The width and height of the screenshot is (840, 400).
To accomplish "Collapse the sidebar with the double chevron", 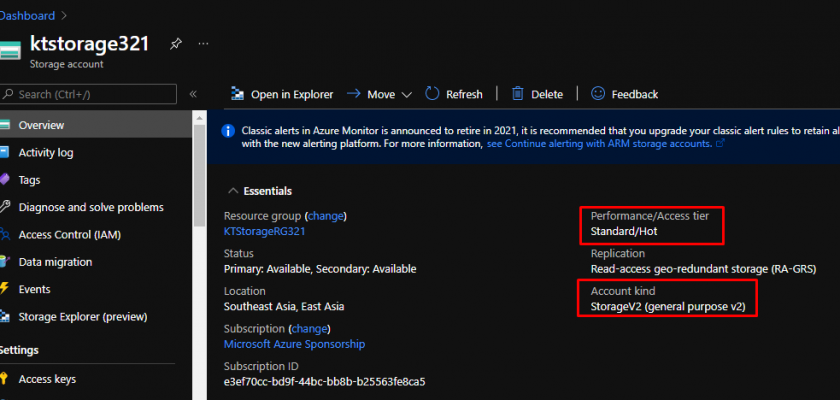I will click(x=193, y=94).
